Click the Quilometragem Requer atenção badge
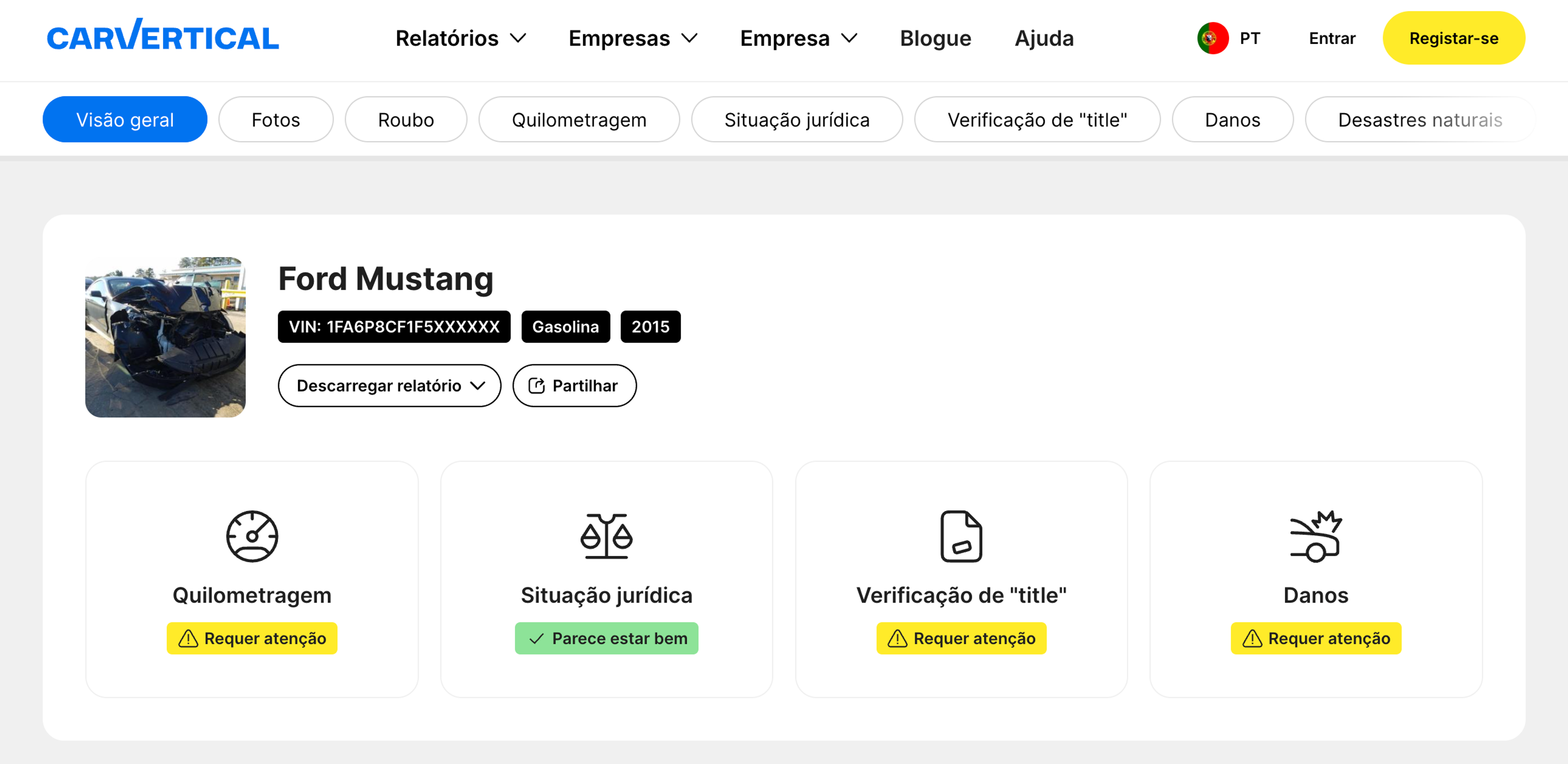The image size is (1568, 764). pyautogui.click(x=252, y=638)
